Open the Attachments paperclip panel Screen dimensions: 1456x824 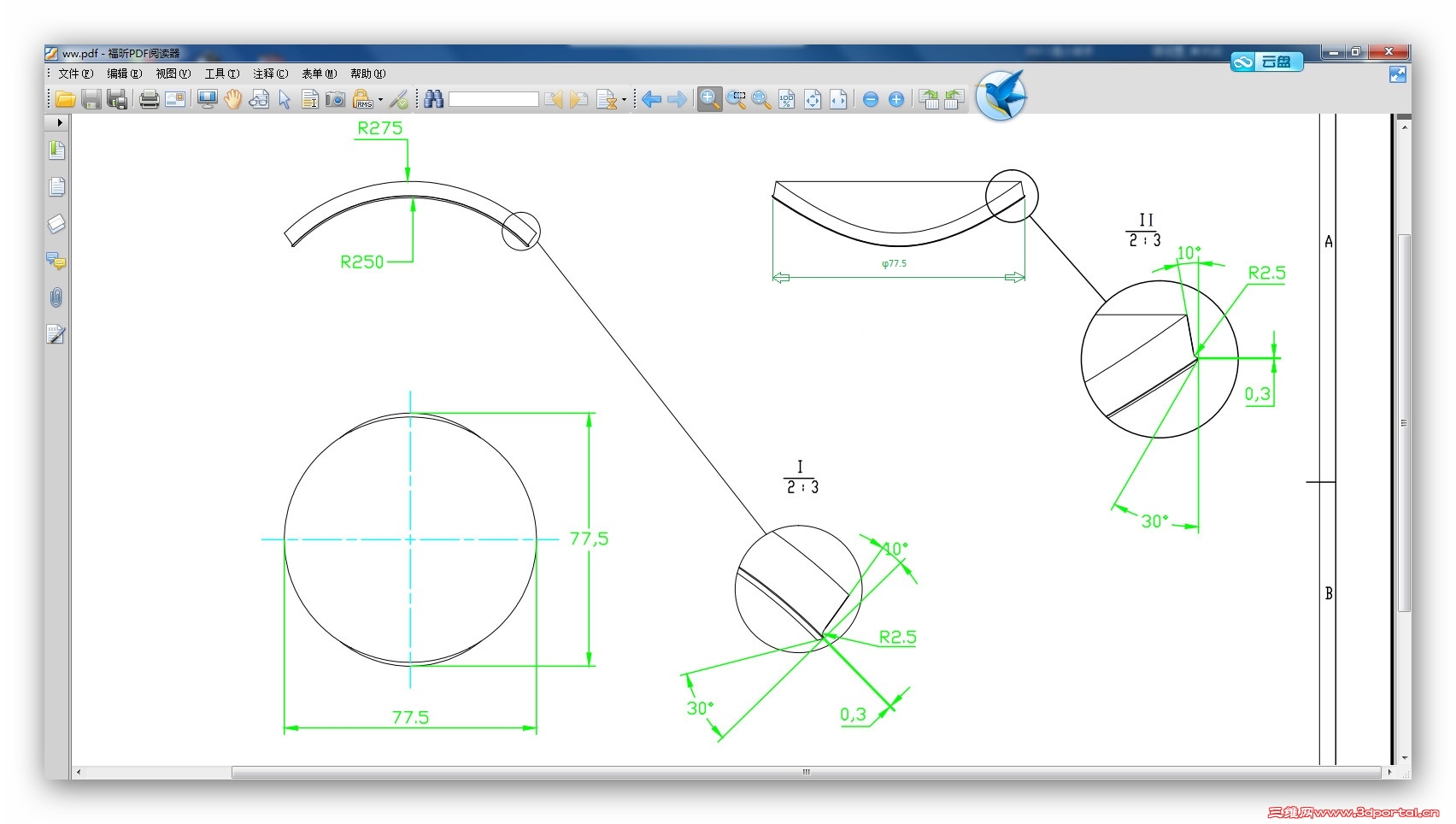(x=56, y=297)
